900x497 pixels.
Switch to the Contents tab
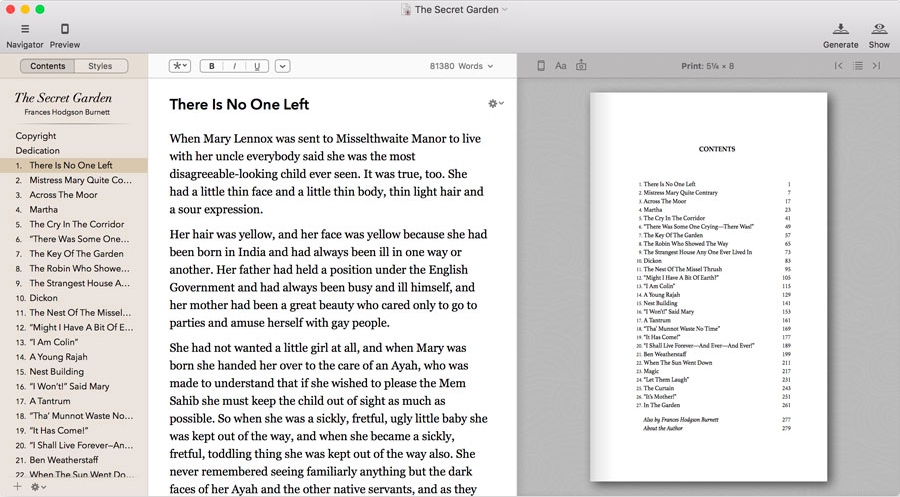click(x=47, y=66)
